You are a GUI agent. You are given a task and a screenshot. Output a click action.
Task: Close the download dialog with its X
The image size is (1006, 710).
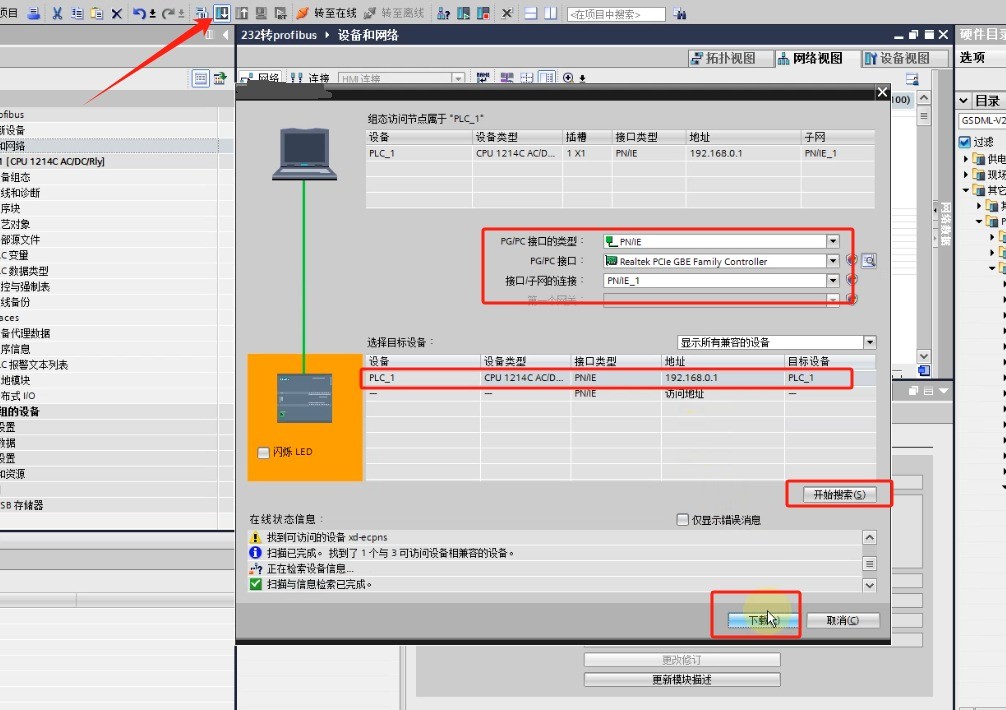(x=882, y=92)
